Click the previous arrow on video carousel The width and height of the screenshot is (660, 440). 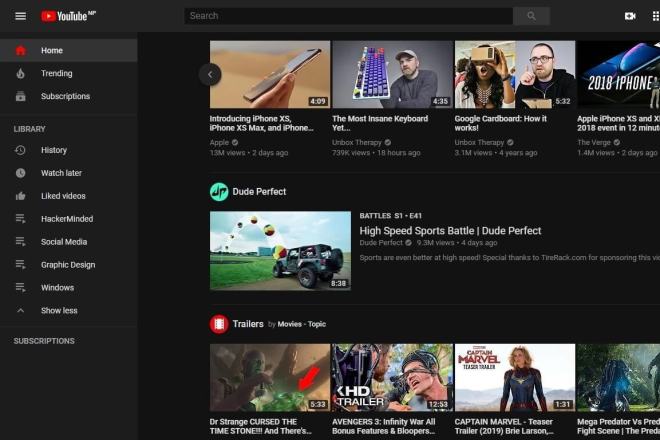click(210, 75)
